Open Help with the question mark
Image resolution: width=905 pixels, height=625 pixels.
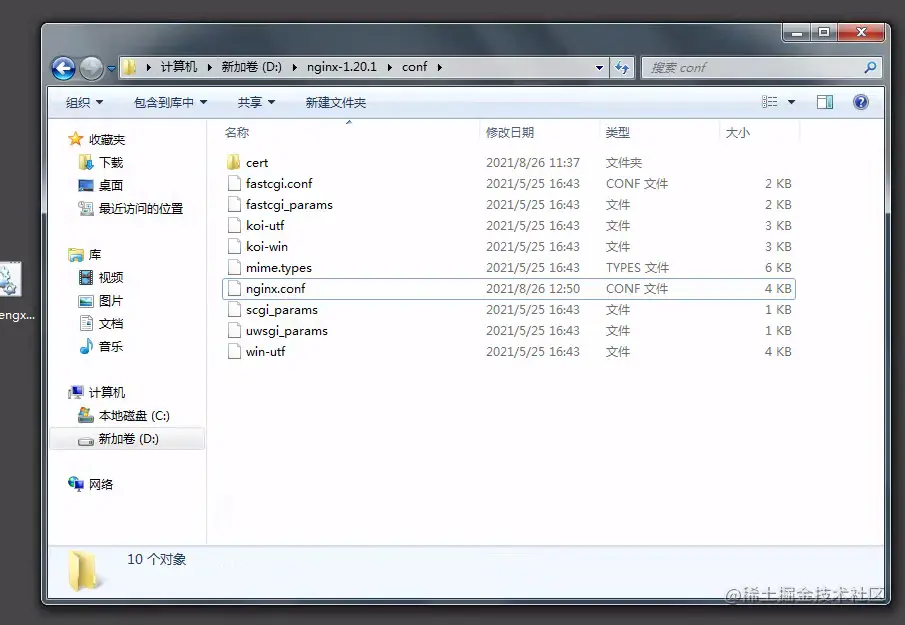861,102
